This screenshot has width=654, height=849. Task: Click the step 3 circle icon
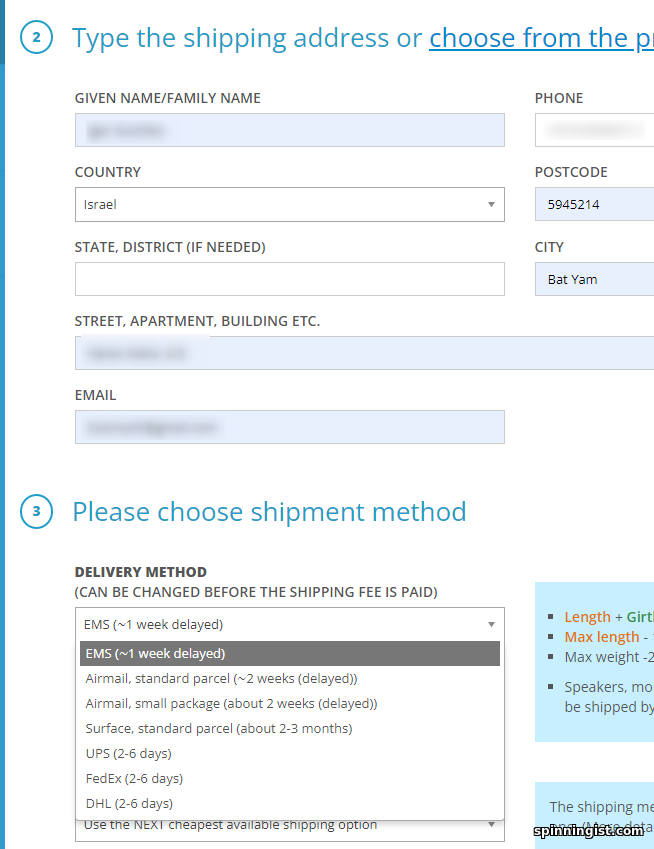click(x=36, y=512)
